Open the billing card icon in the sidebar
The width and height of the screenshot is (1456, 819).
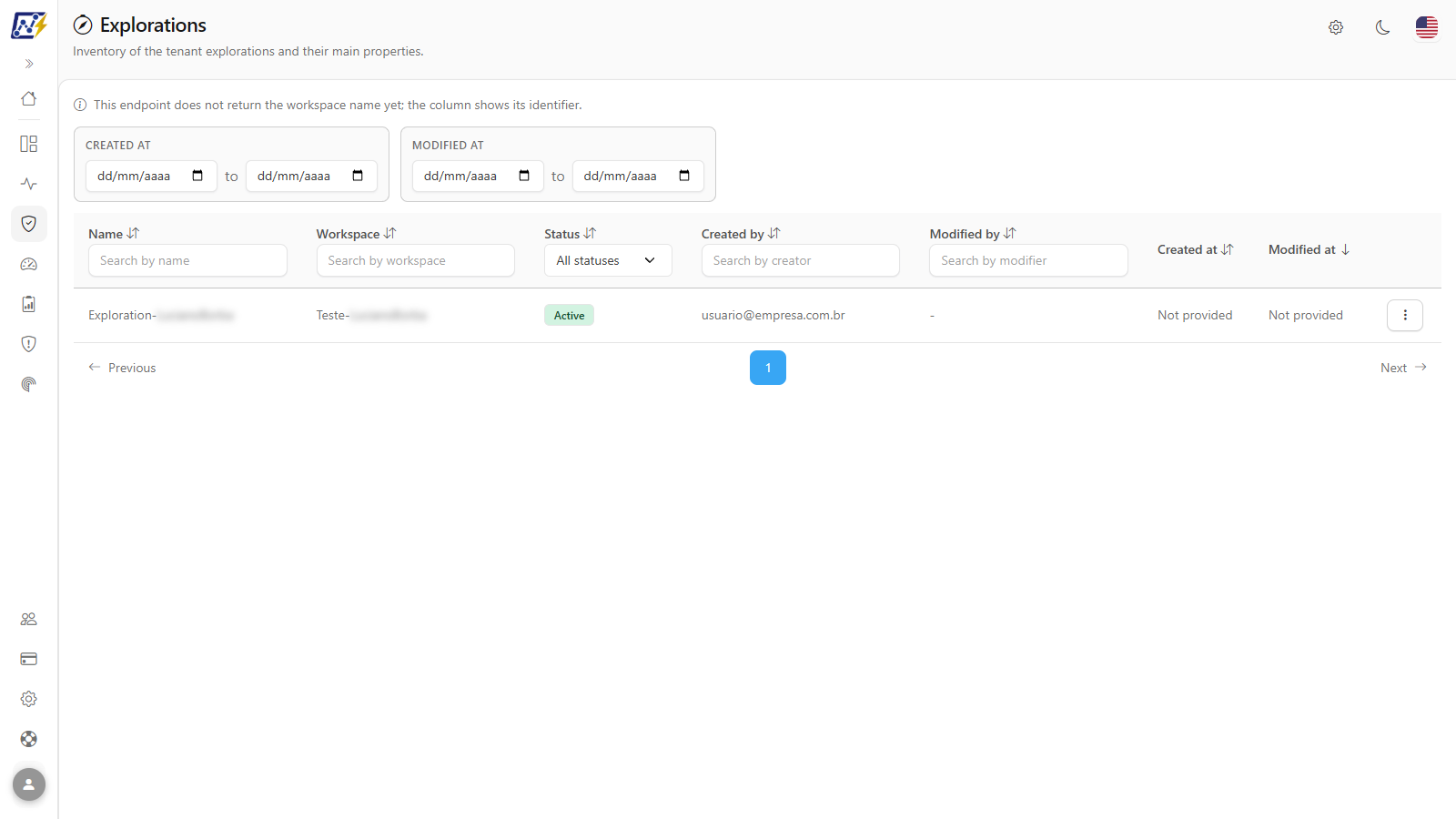(x=29, y=659)
